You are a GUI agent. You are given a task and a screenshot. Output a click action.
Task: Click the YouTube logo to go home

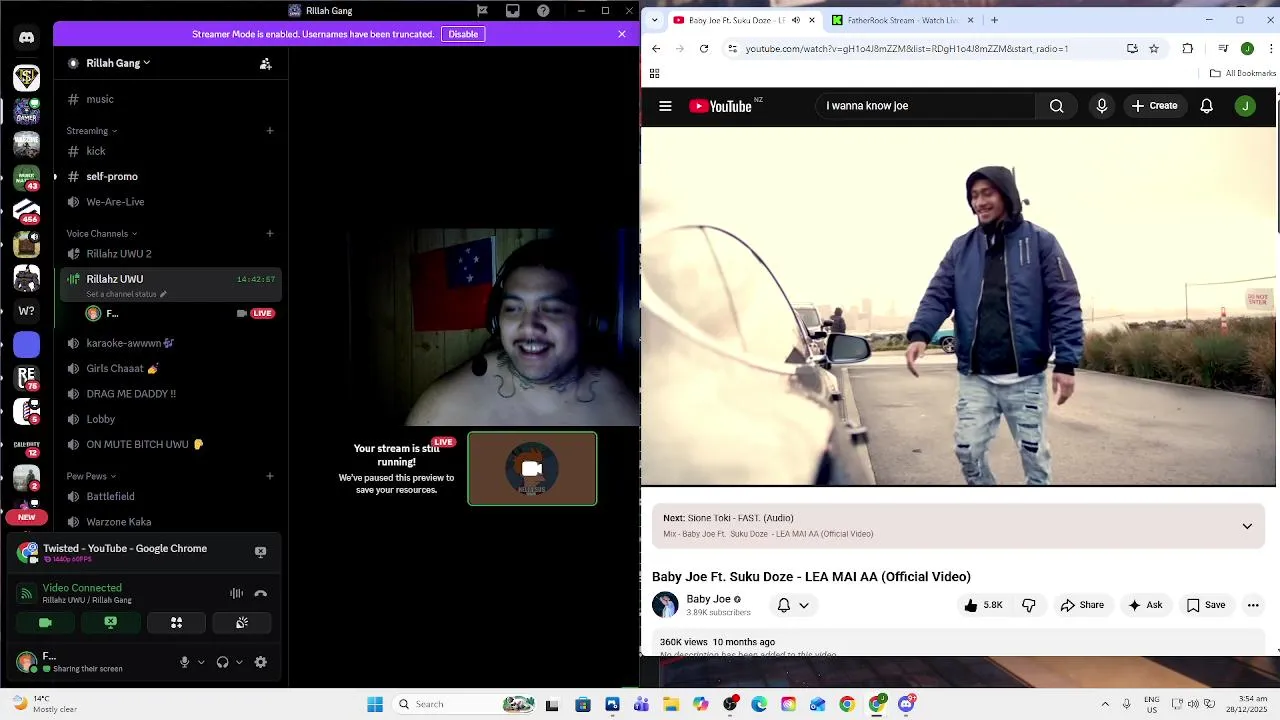point(721,106)
